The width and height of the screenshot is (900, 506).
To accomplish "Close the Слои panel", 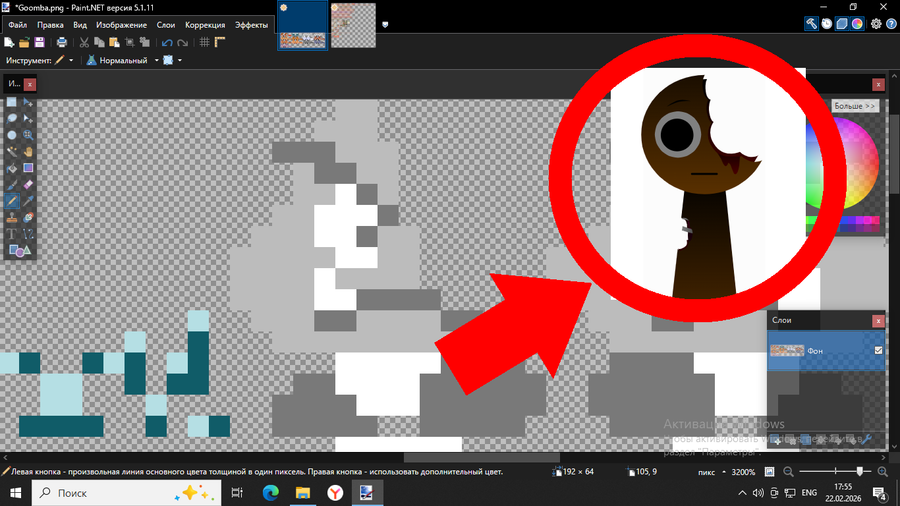I will tap(878, 321).
